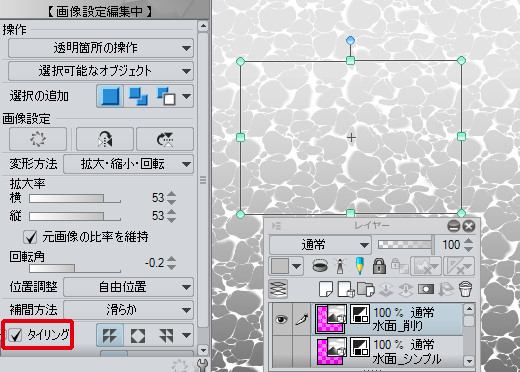This screenshot has height=372, width=520.
Task: Click the flip vertical icon
Action: click(x=165, y=139)
